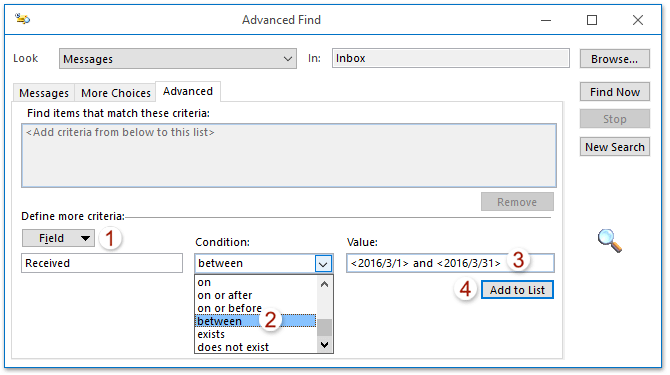Choose the "between" list option
This screenshot has height=375, width=670.
pos(256,321)
